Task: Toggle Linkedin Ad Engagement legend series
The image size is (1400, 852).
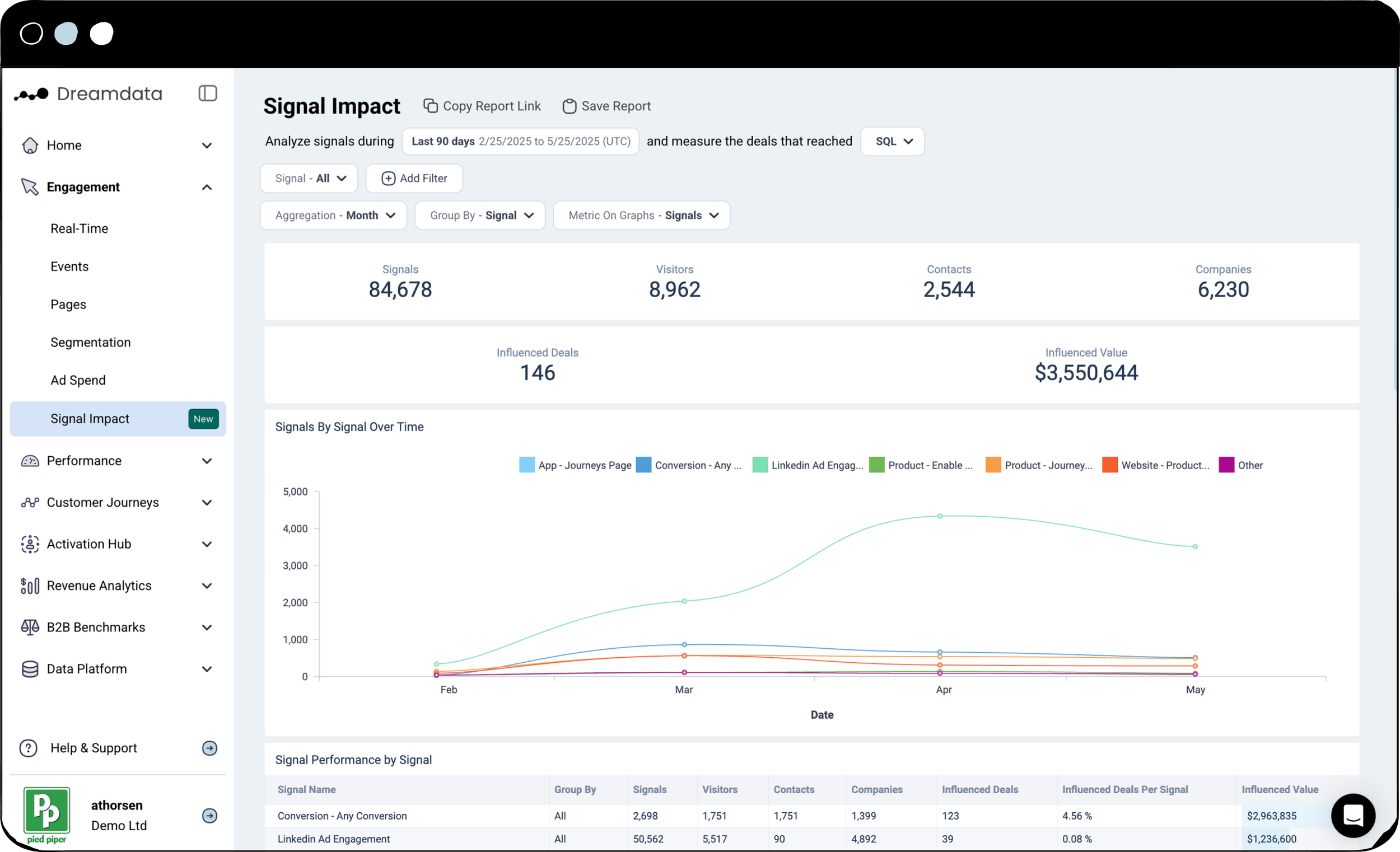Action: coord(808,465)
